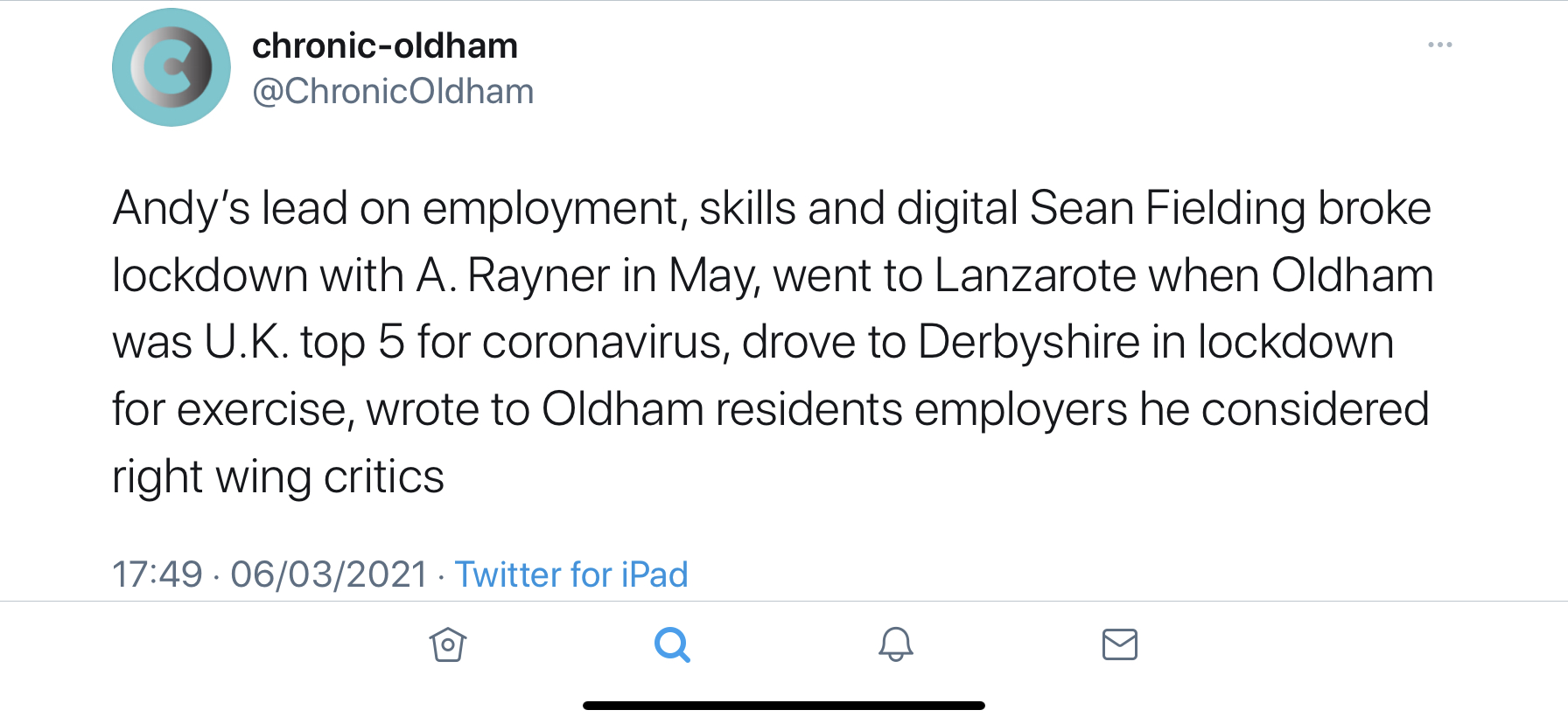The image size is (1568, 724).
Task: Click 'right wing critics' tweet line
Action: point(278,477)
